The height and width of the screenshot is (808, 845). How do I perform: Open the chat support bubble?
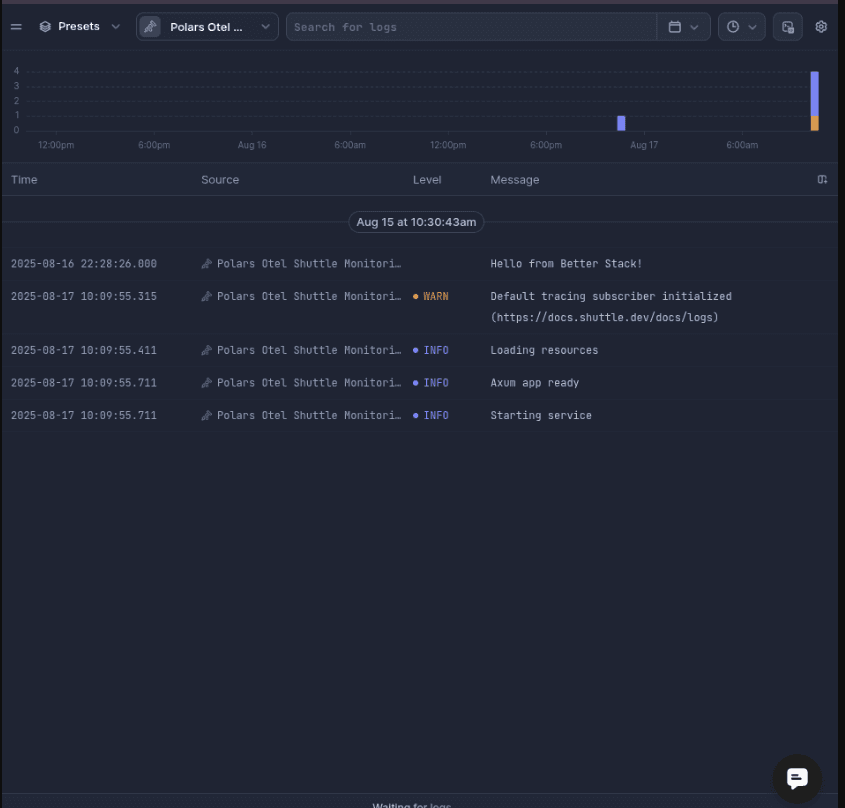coord(797,779)
